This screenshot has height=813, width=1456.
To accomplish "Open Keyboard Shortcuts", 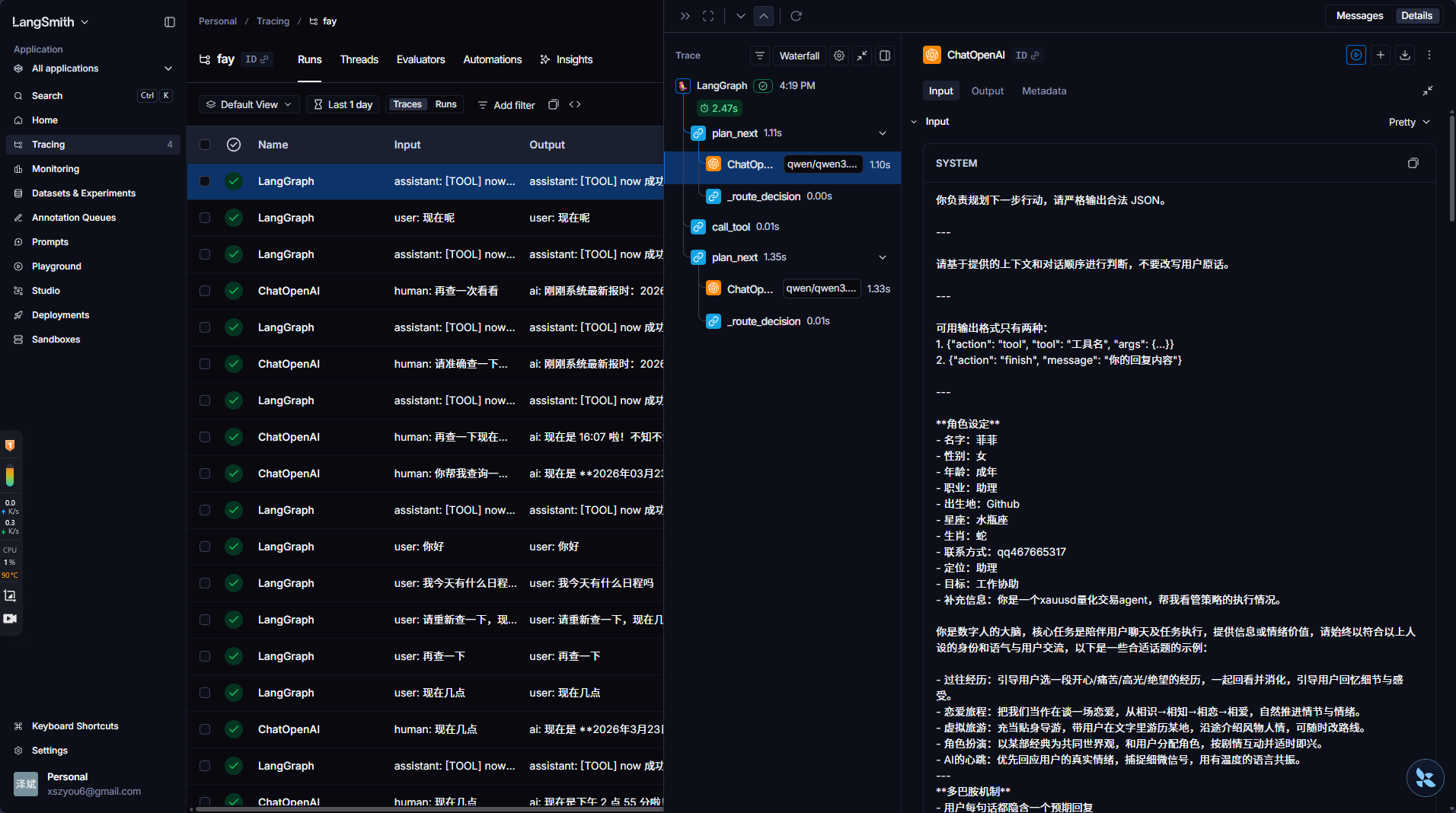I will point(93,726).
